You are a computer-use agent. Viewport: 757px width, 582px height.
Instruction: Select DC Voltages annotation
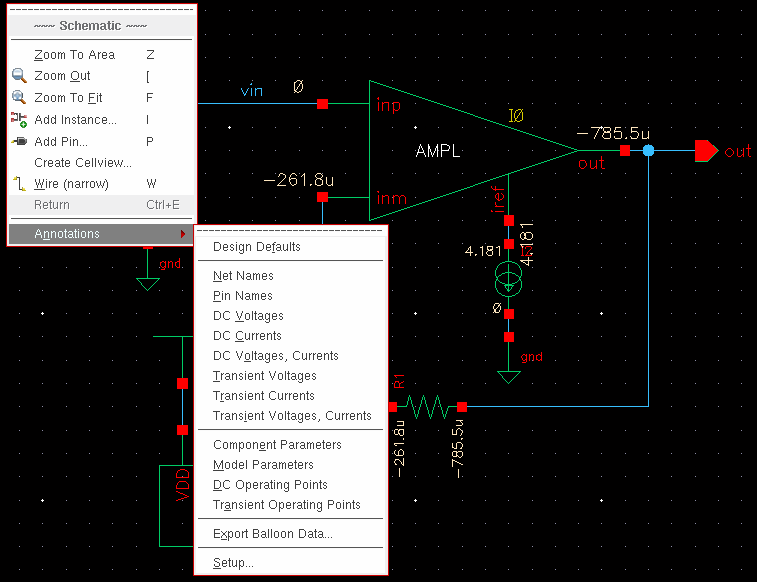click(x=248, y=316)
